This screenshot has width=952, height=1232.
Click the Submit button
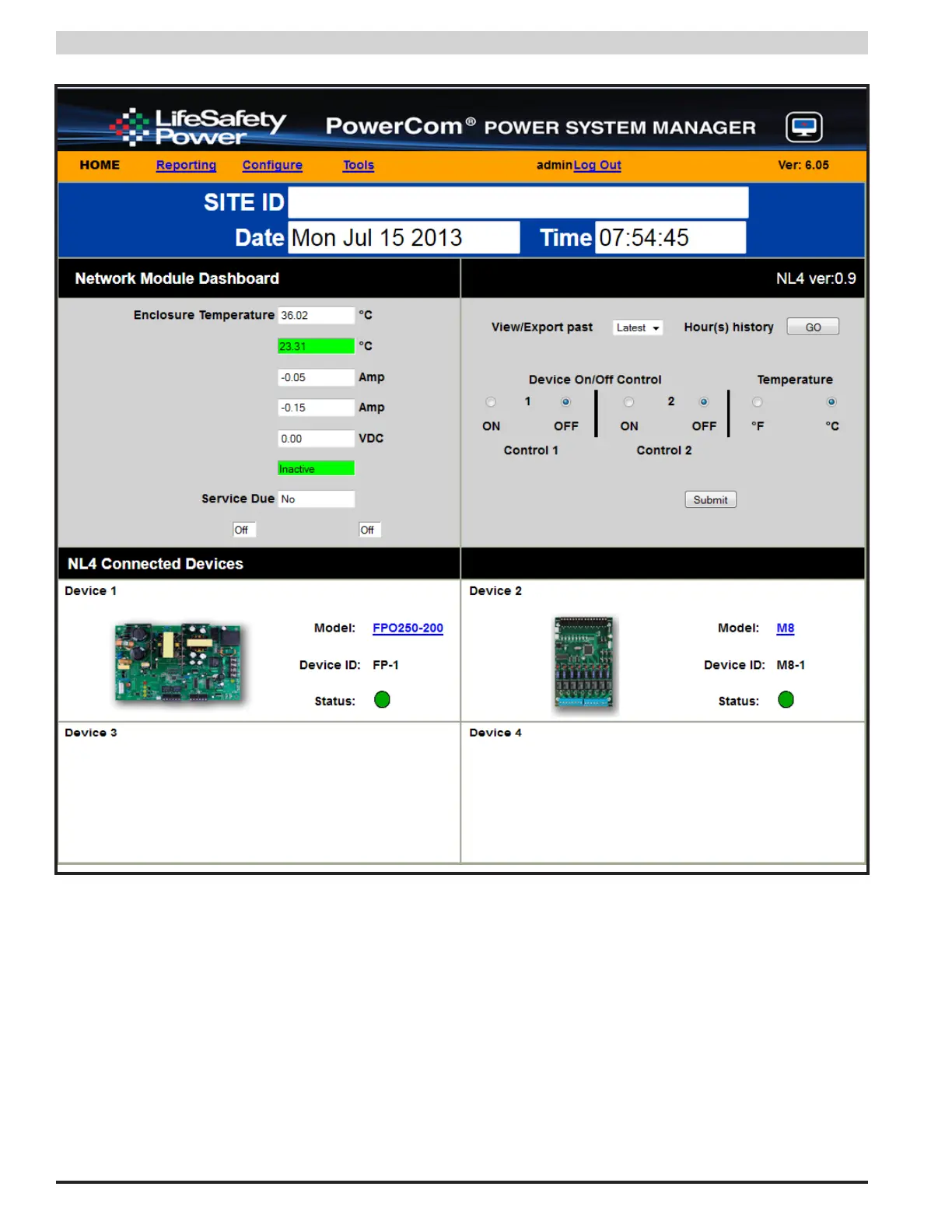710,499
